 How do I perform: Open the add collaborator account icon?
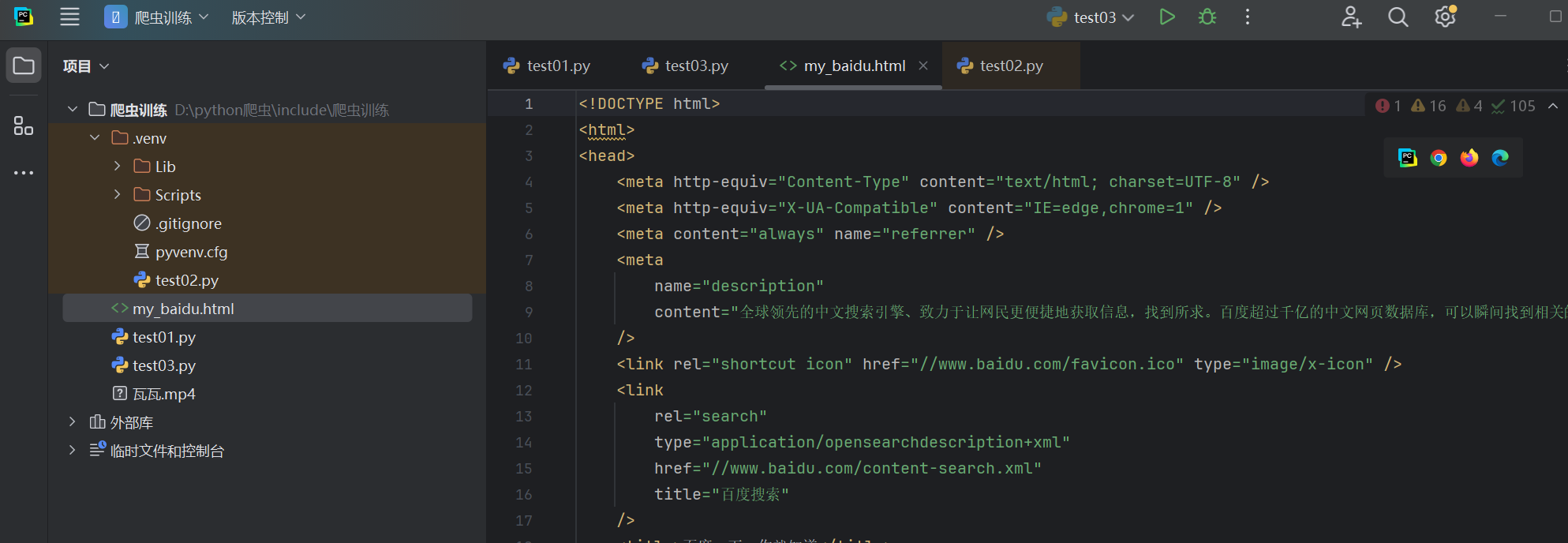pyautogui.click(x=1351, y=17)
